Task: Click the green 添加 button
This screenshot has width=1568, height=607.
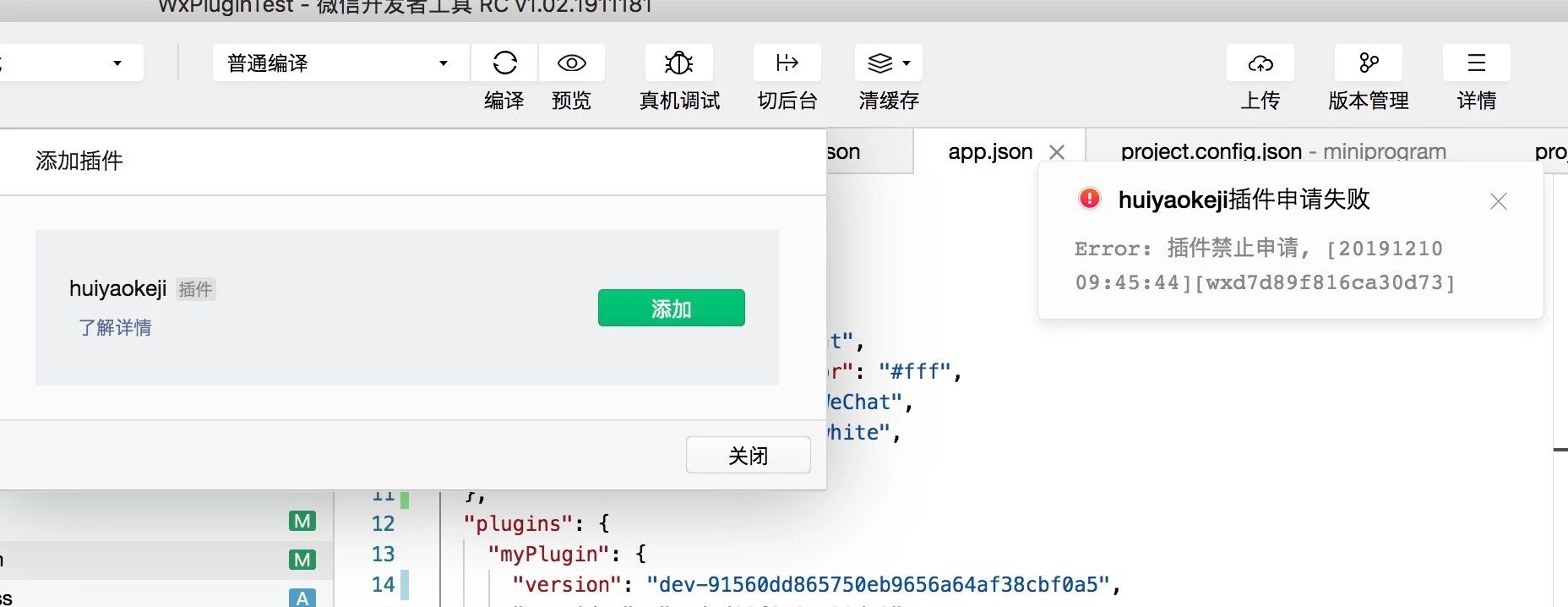Action: point(672,308)
